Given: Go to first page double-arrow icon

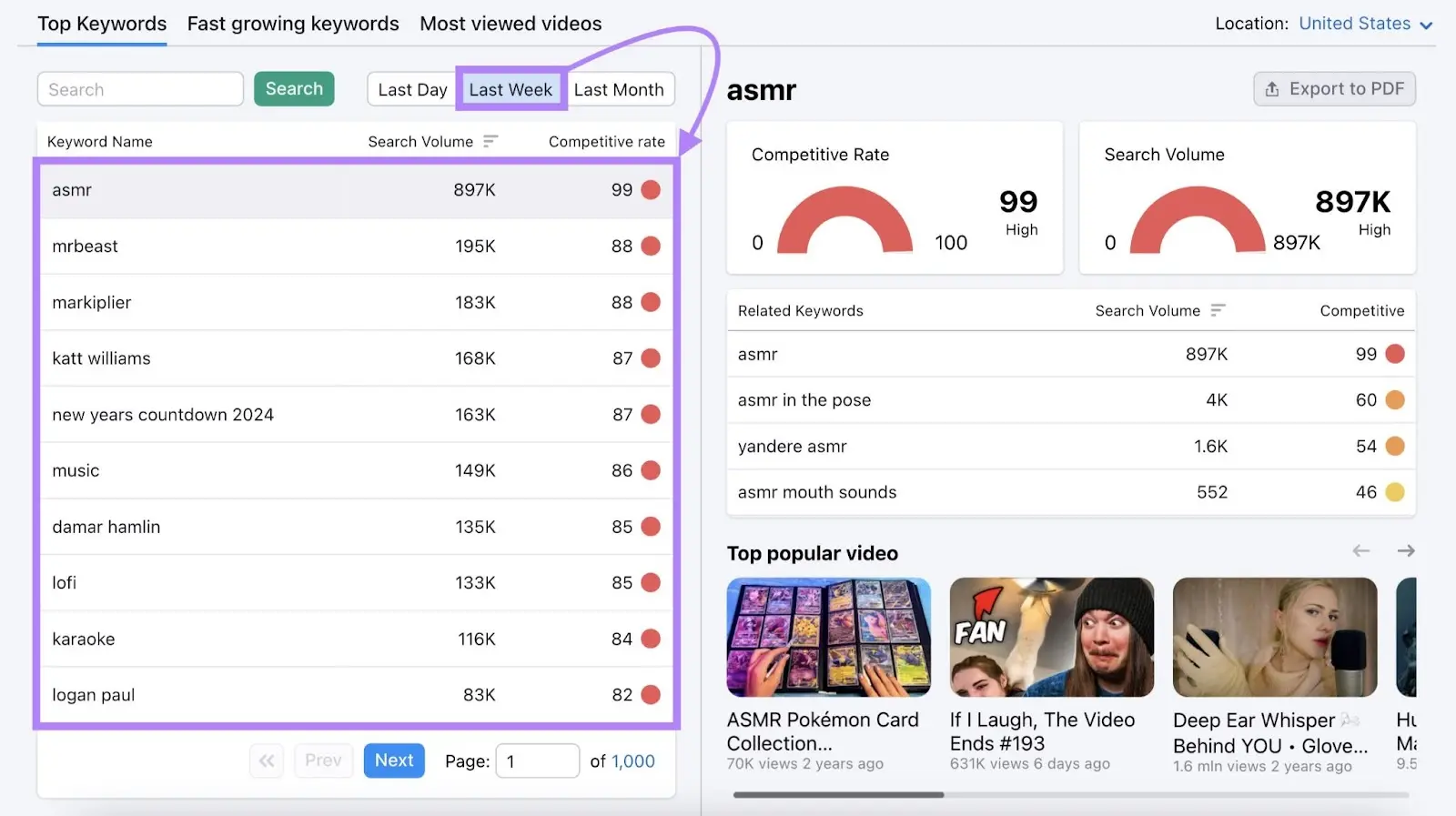Looking at the screenshot, I should coord(267,761).
